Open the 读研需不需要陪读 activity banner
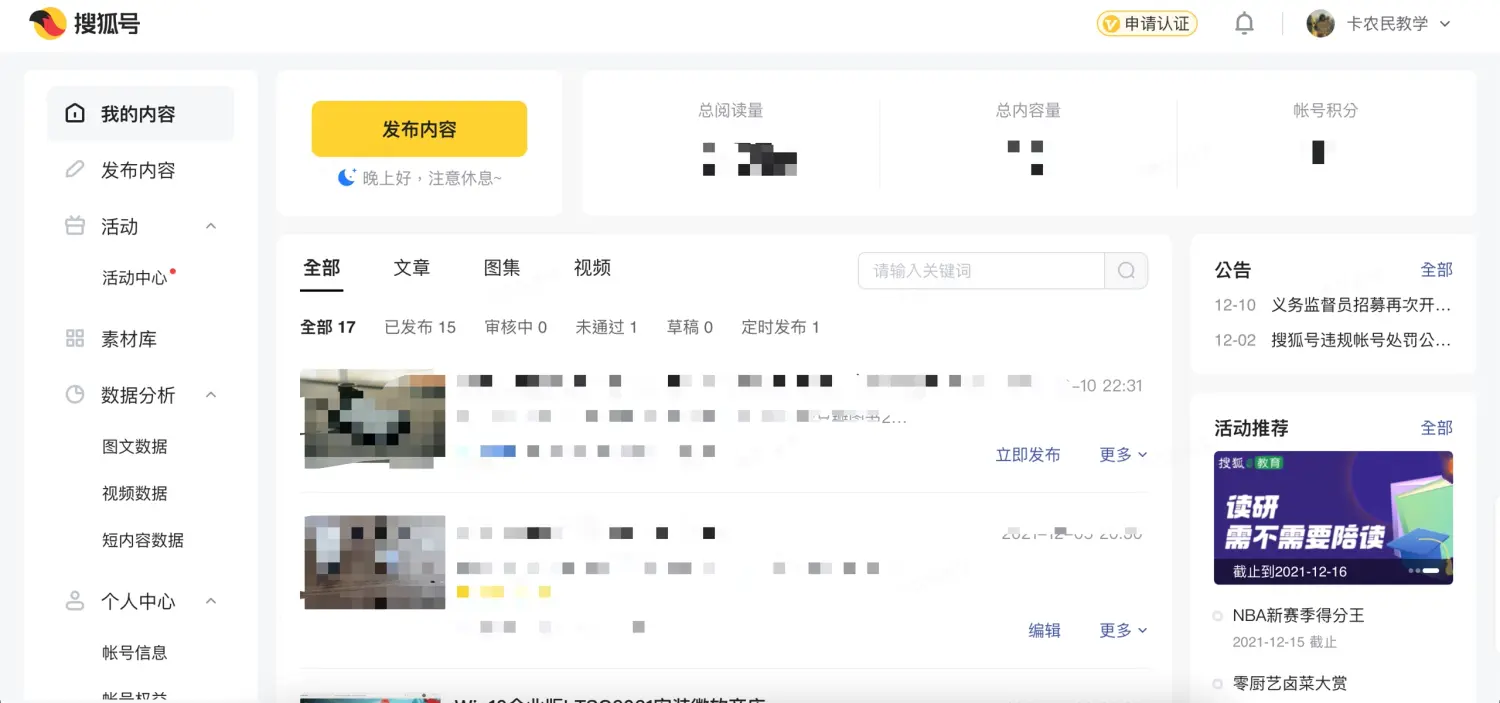1500x703 pixels. pos(1332,517)
